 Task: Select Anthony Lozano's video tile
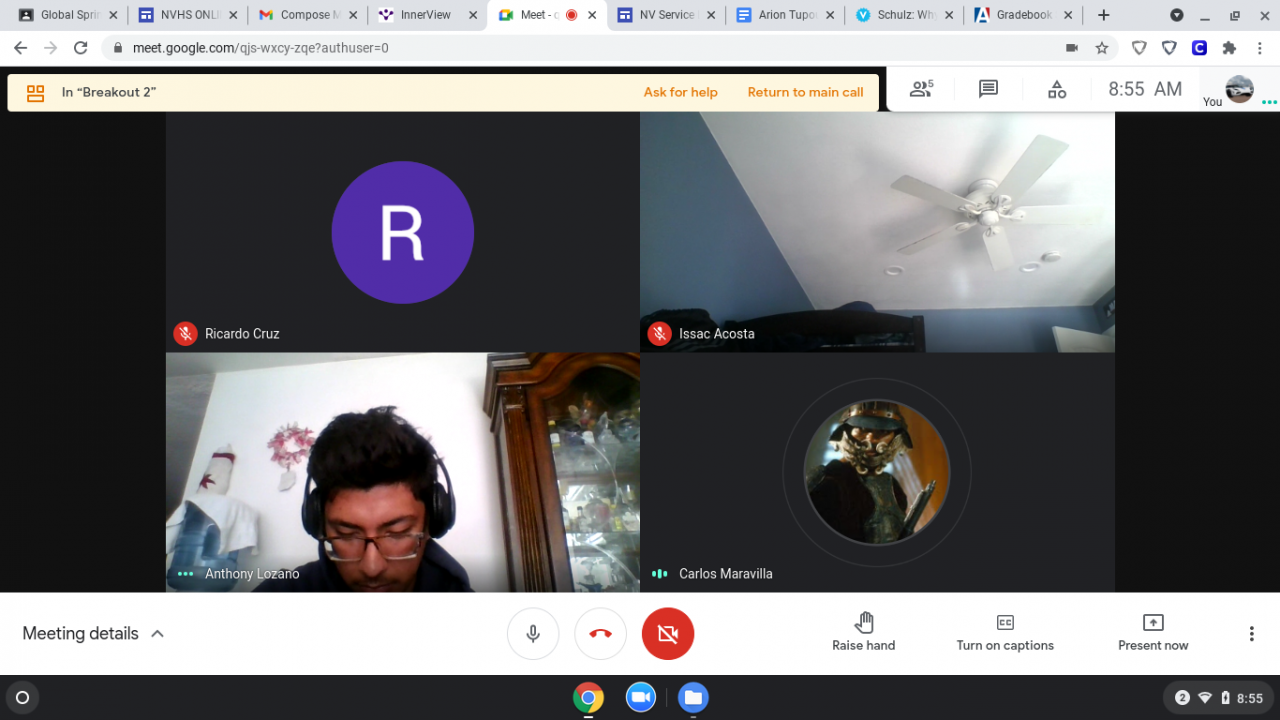click(x=402, y=472)
